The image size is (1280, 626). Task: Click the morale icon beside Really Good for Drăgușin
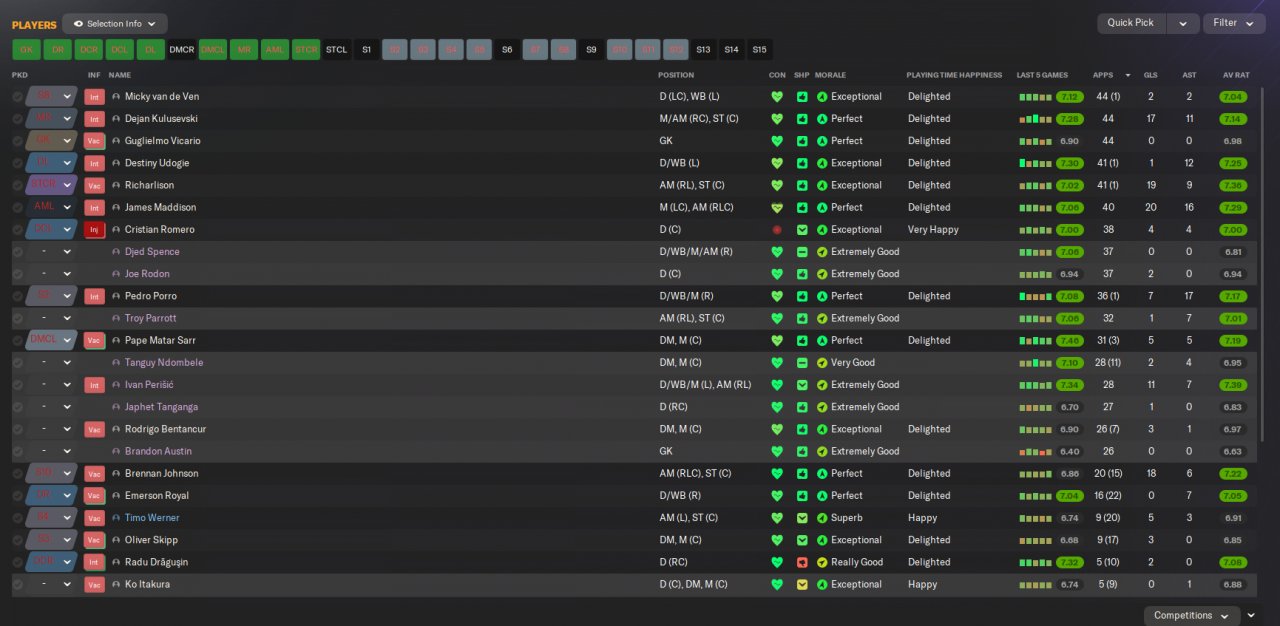822,563
